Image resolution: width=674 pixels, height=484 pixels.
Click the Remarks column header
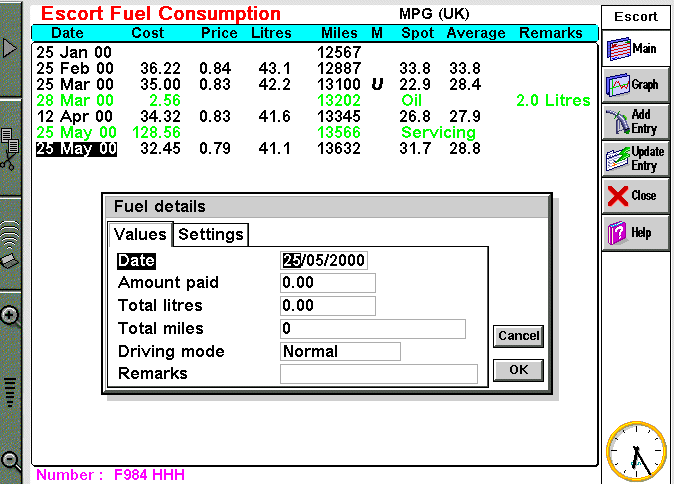(551, 33)
